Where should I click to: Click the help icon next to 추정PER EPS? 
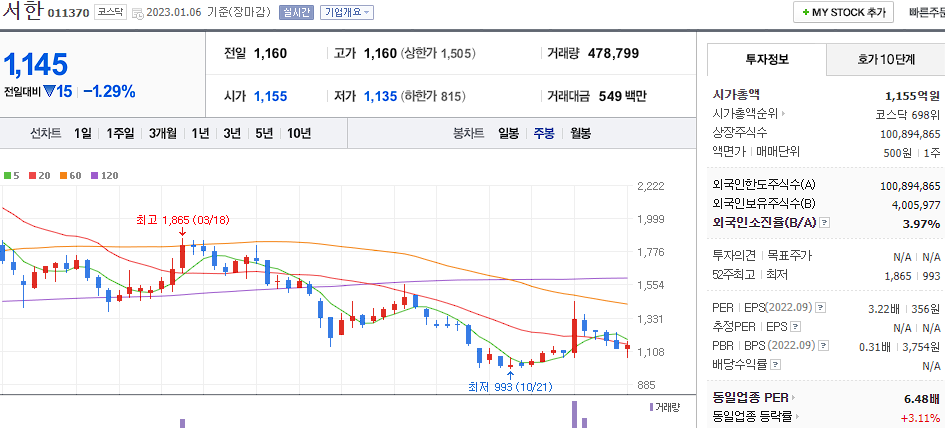[796, 327]
